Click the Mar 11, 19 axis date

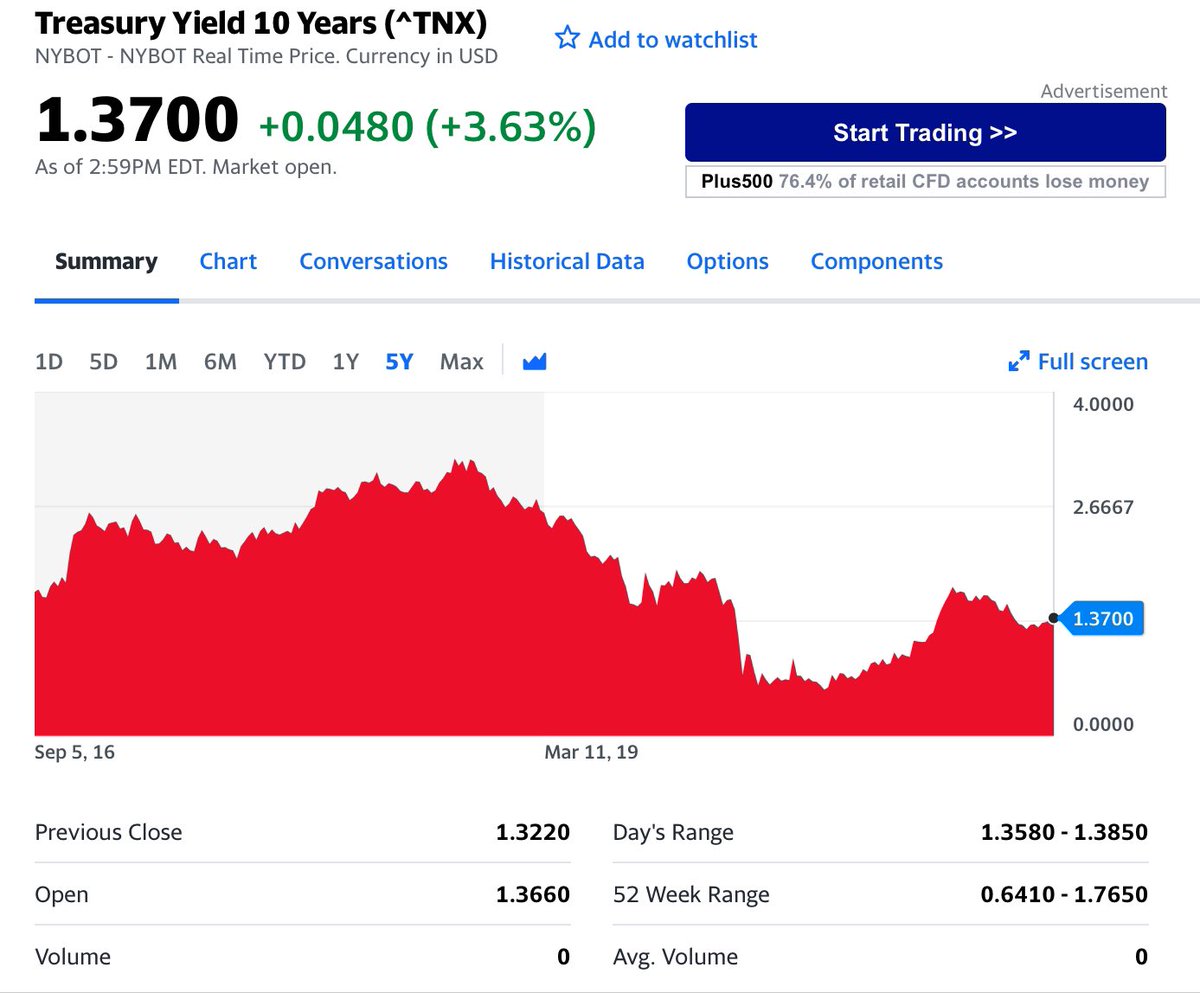(x=591, y=752)
